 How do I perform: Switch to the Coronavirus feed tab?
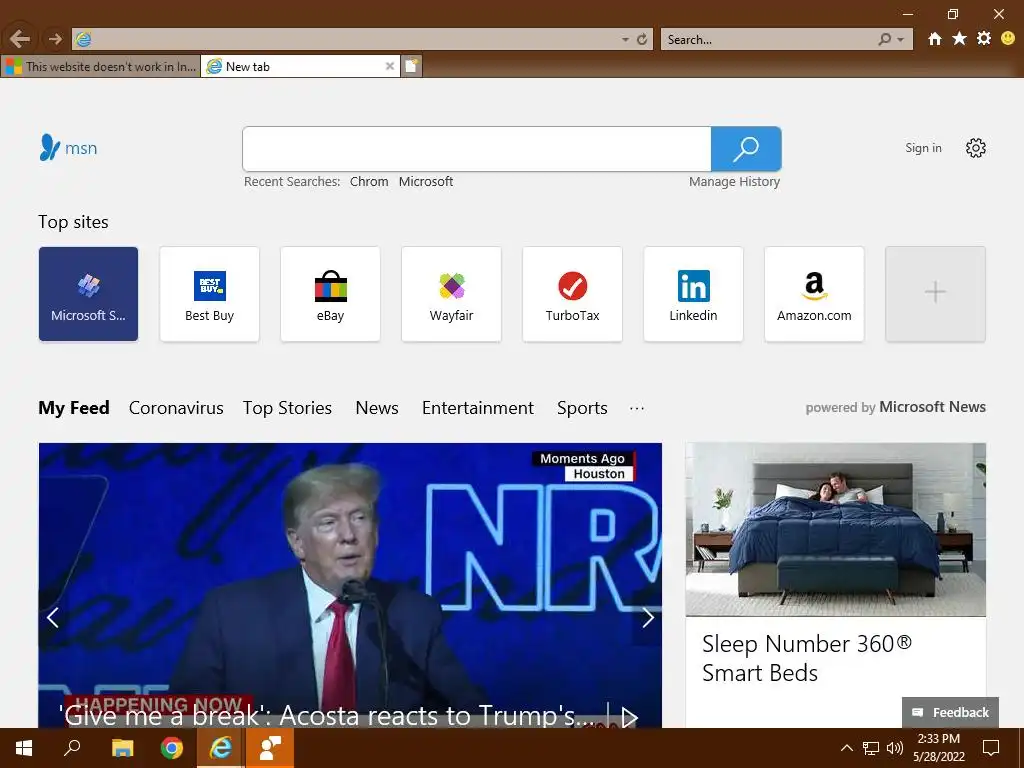(176, 408)
